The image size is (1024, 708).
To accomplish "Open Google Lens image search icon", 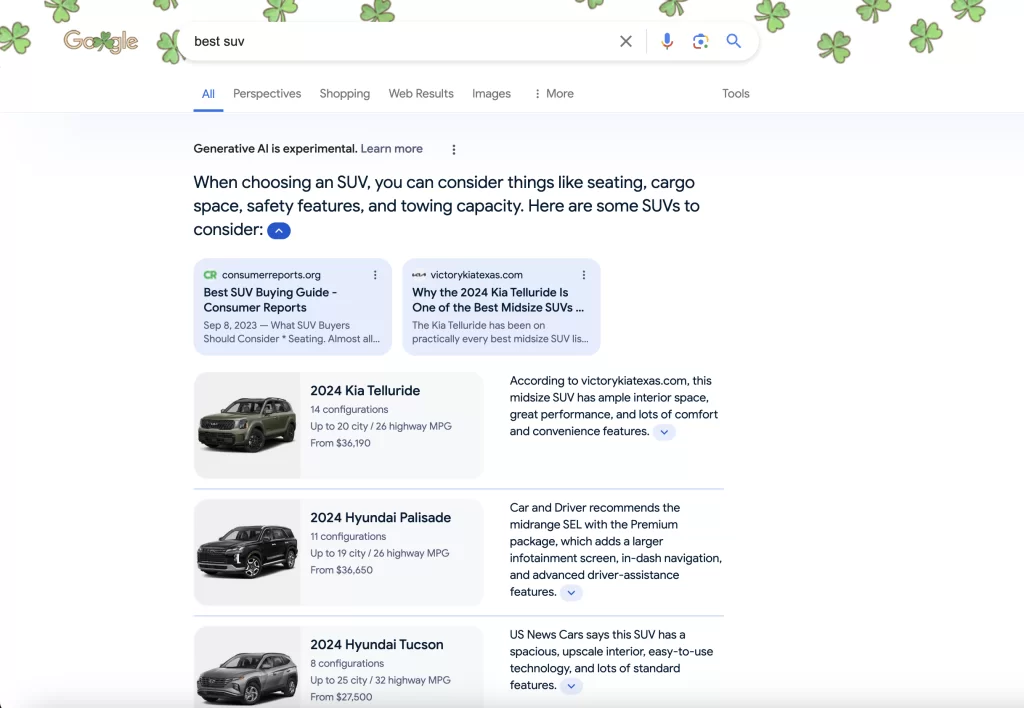I will click(700, 41).
